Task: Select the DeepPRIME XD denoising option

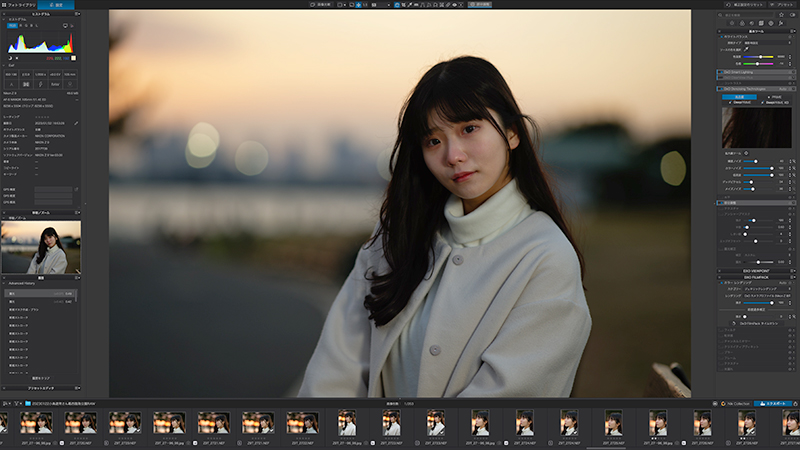Action: [775, 103]
